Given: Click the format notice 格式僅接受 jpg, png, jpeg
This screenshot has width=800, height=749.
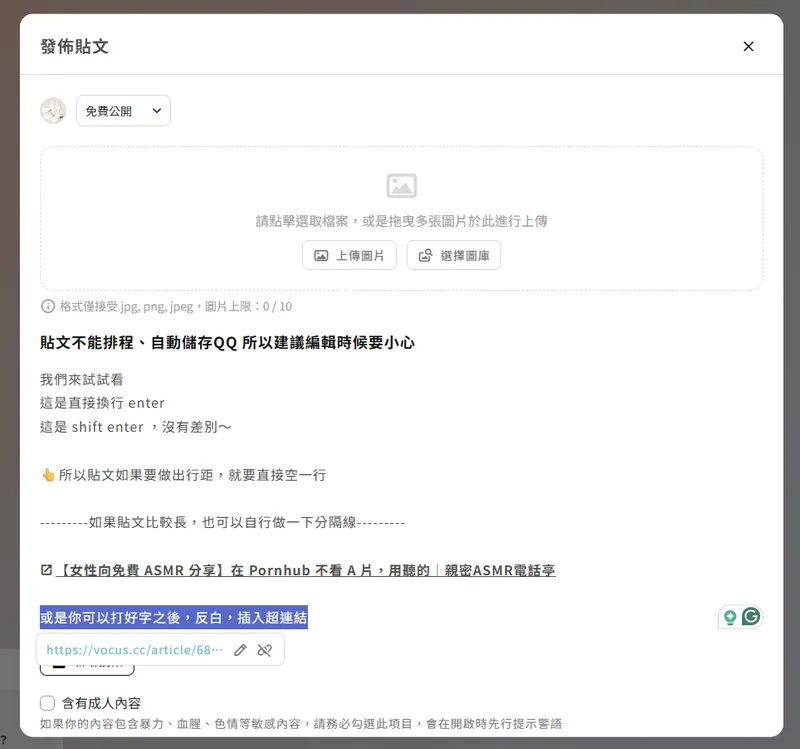Looking at the screenshot, I should [x=176, y=306].
